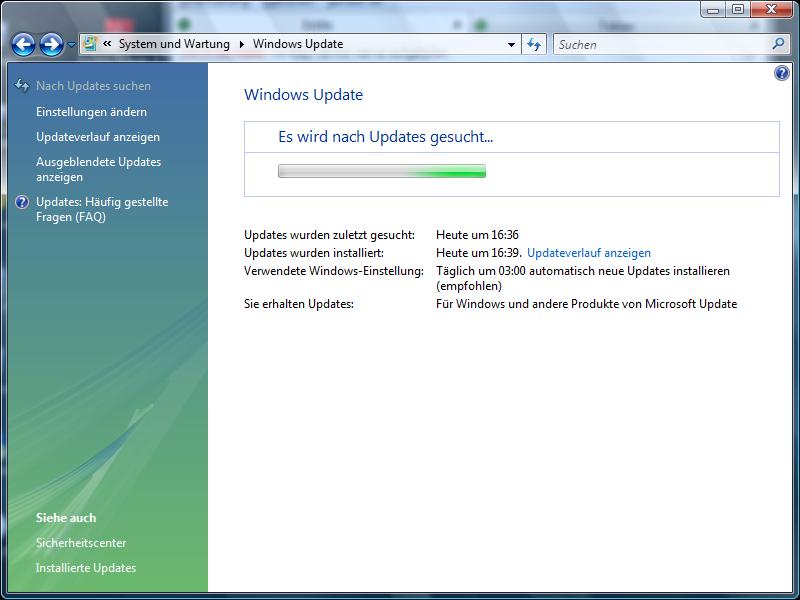Image resolution: width=800 pixels, height=600 pixels.
Task: Click the refresh button beside the address bar
Action: click(x=534, y=44)
